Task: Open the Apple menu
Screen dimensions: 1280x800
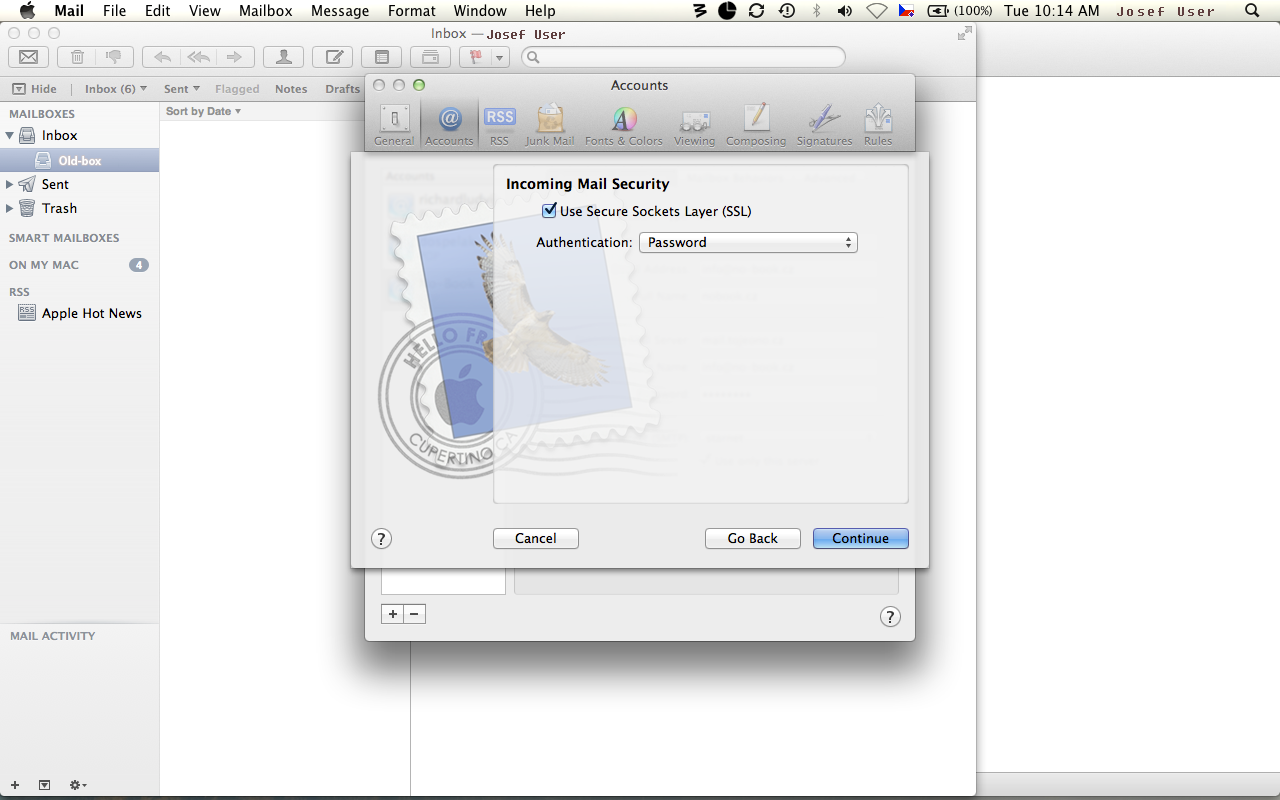Action: [x=28, y=11]
